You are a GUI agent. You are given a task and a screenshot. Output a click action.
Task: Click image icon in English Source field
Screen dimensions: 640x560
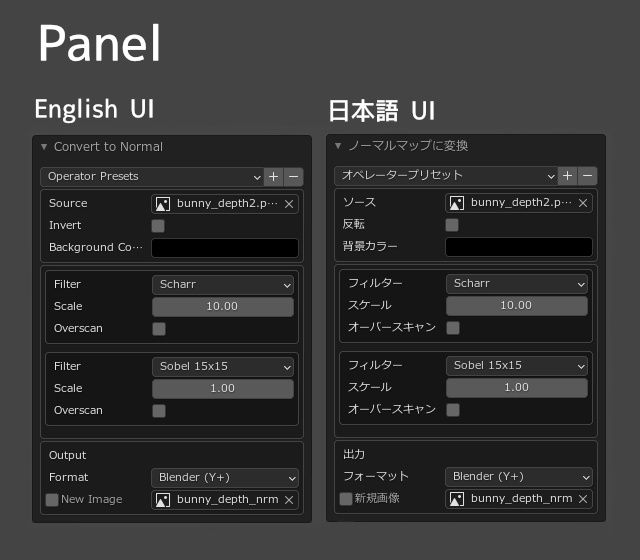[163, 204]
